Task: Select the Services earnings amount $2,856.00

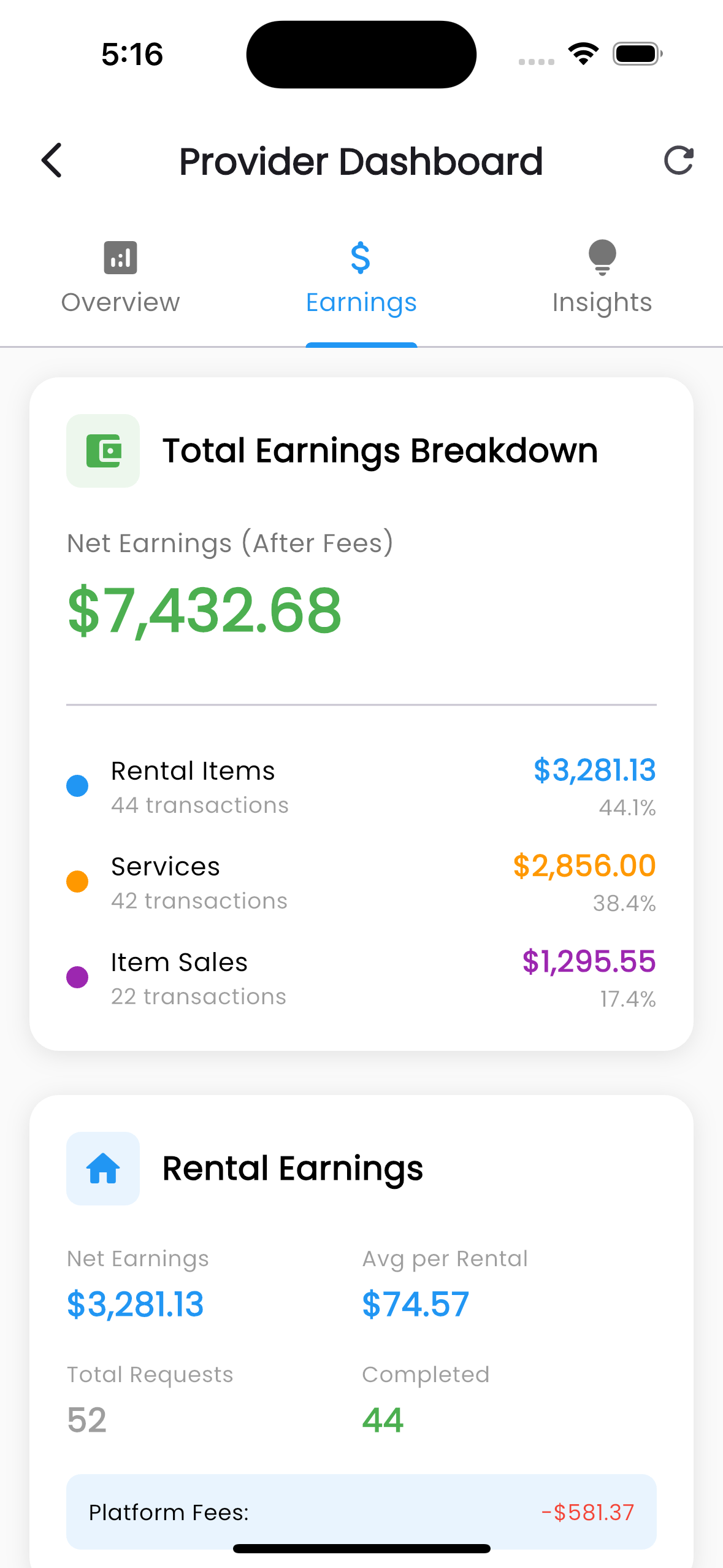Action: [584, 866]
